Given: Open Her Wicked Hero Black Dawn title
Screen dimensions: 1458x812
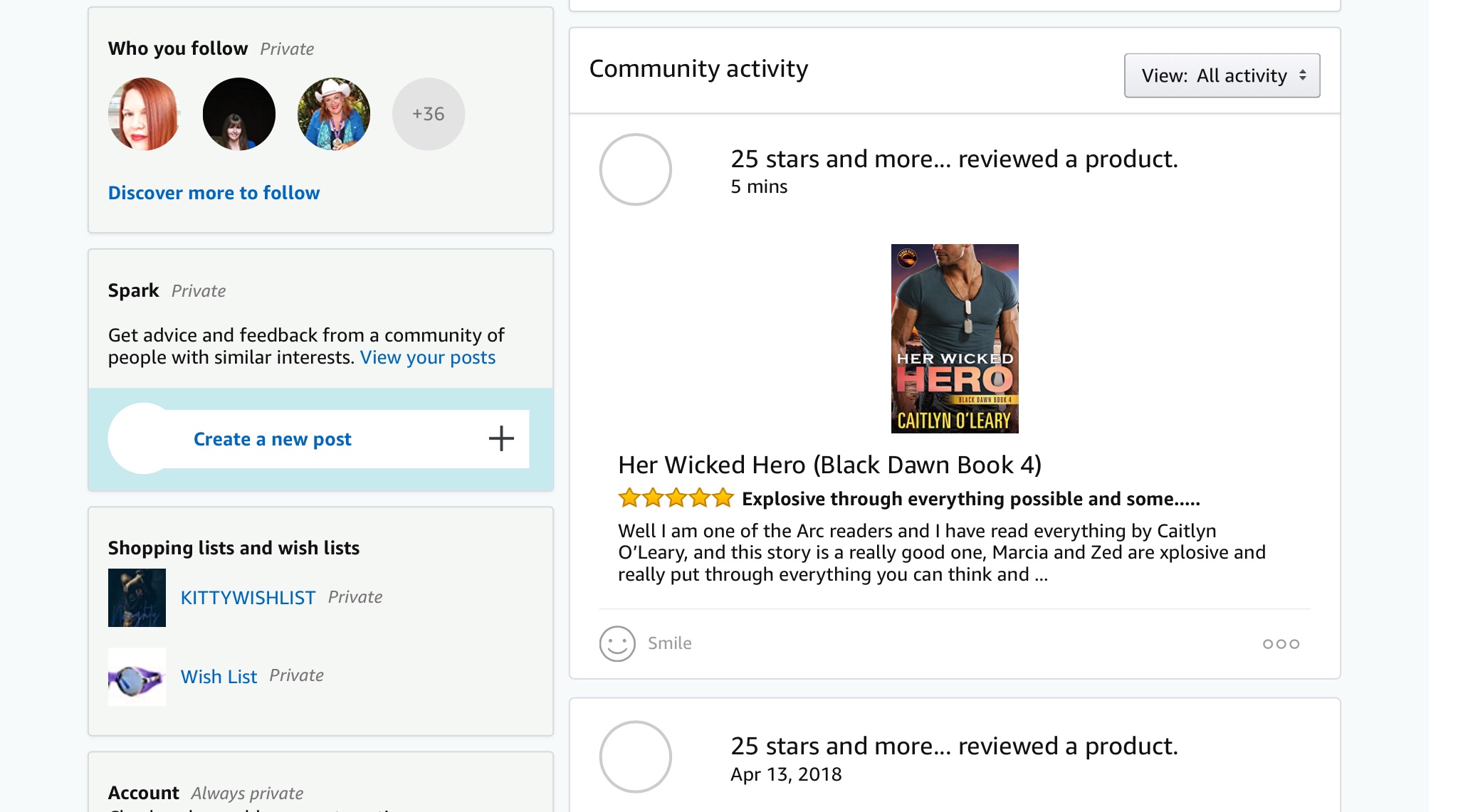Looking at the screenshot, I should [x=829, y=465].
